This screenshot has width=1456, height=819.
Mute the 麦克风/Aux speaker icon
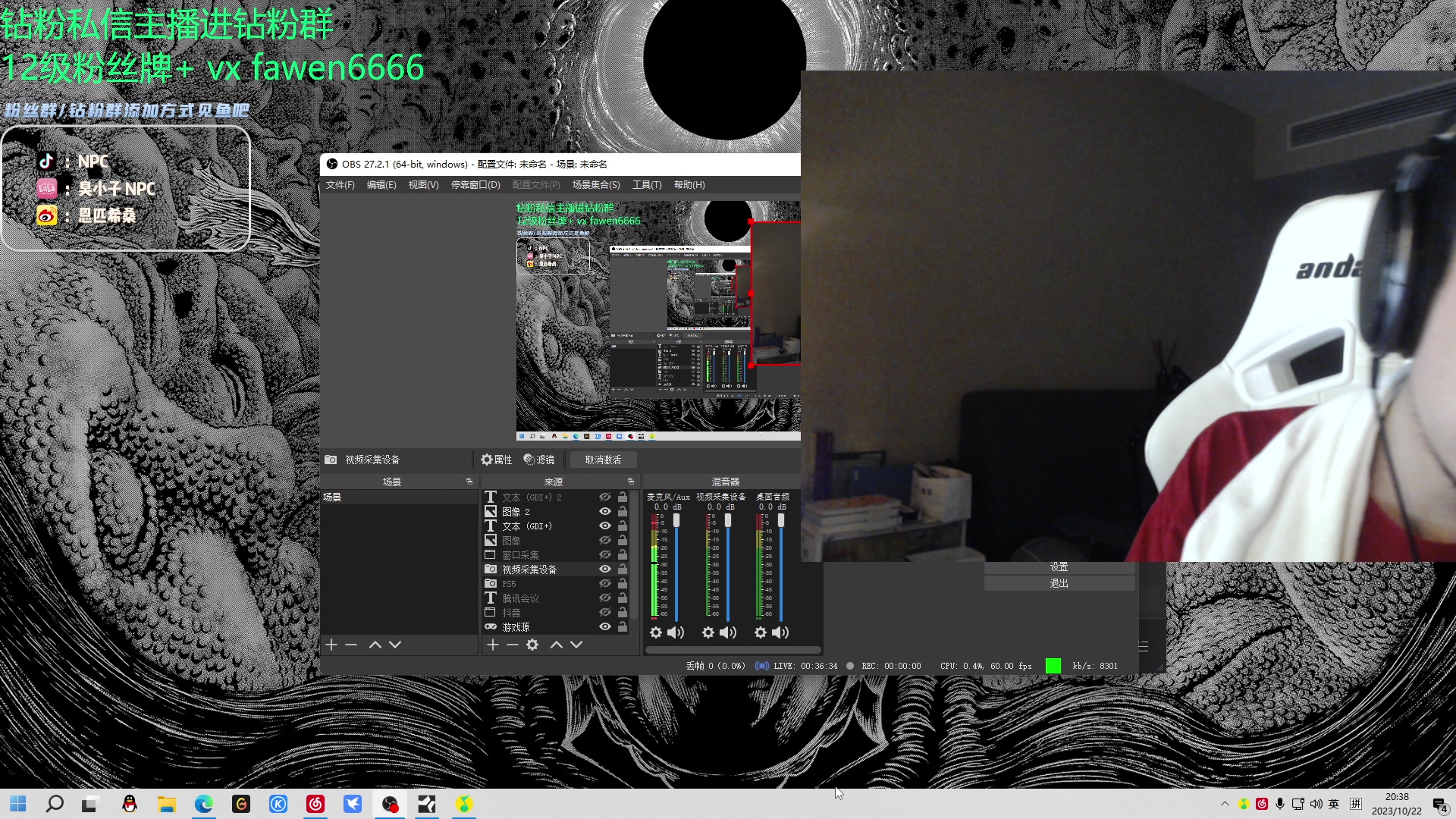pyautogui.click(x=675, y=632)
